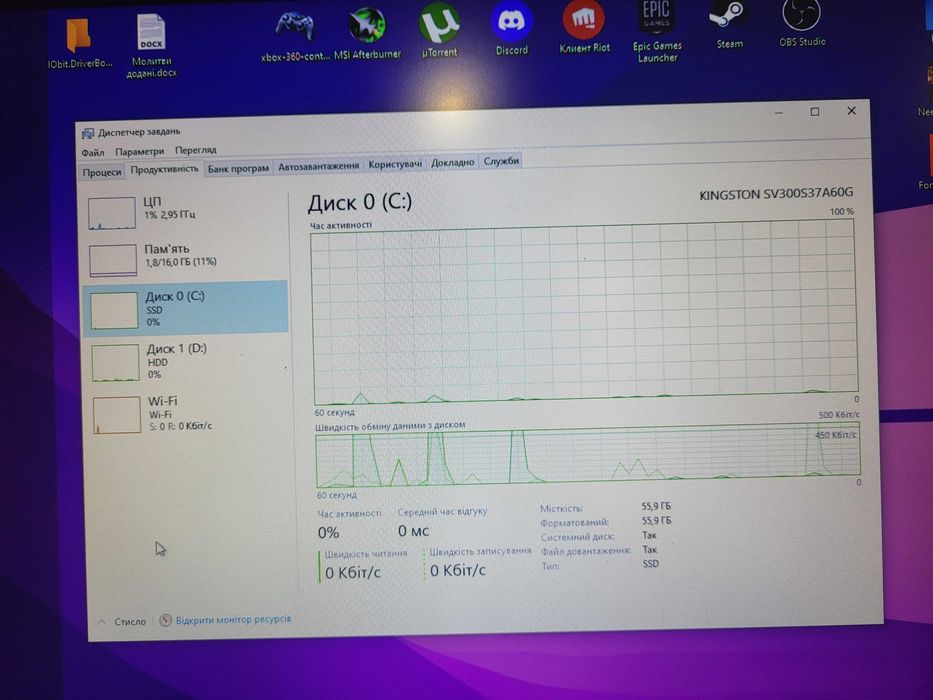Click the Час активності disk graph
The height and width of the screenshot is (700, 933).
pyautogui.click(x=584, y=313)
